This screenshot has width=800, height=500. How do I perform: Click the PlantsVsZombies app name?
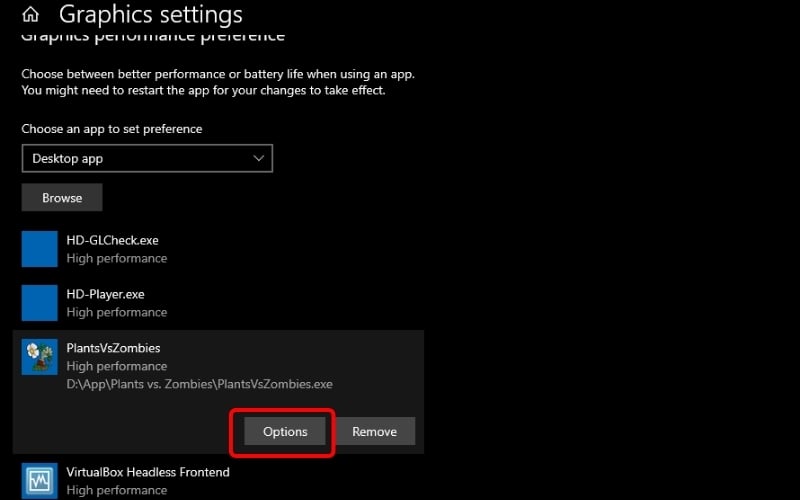pyautogui.click(x=113, y=348)
